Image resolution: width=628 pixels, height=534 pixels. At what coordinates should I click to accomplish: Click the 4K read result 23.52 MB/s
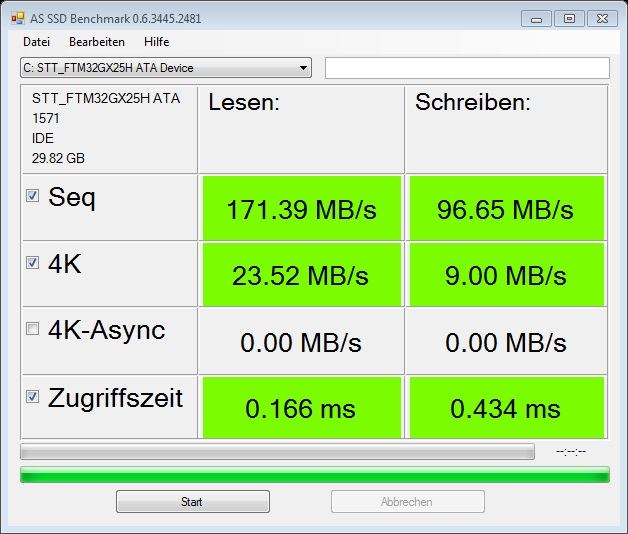(x=302, y=275)
